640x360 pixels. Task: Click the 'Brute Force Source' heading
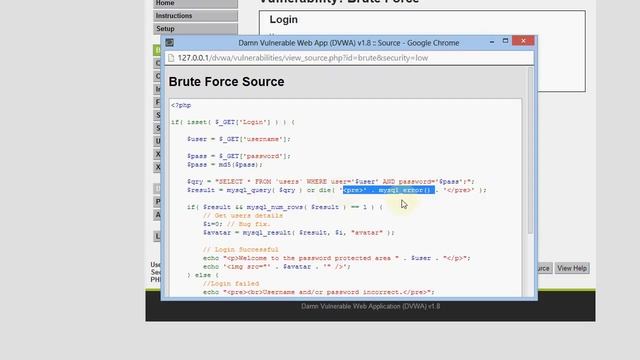pos(226,82)
